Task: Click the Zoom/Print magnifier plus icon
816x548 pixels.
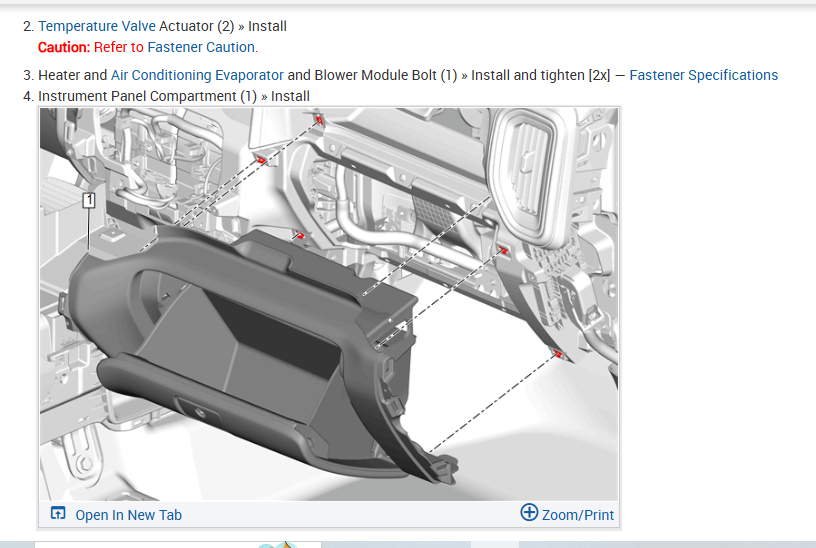Action: pyautogui.click(x=529, y=512)
